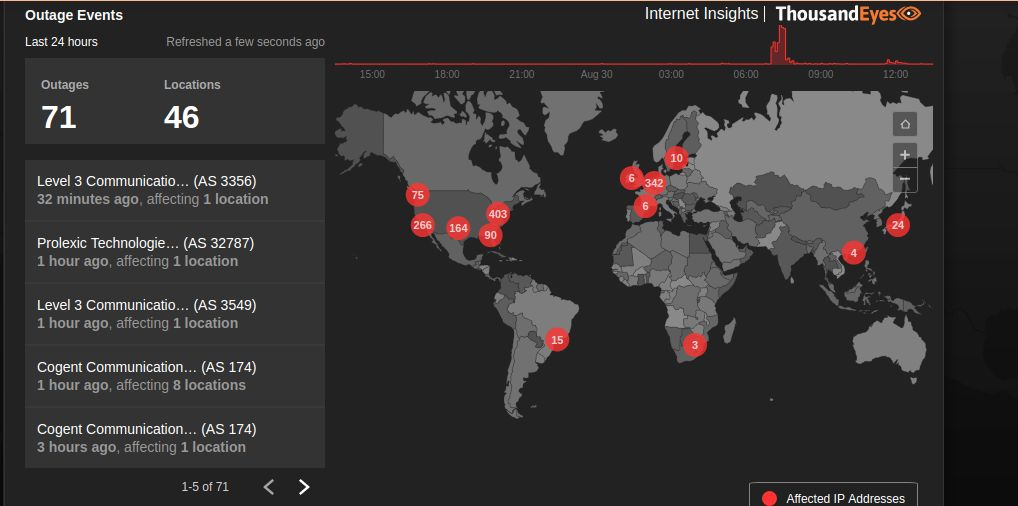Open Level 3 AS 3549 outage event
This screenshot has height=506, width=1018.
click(x=175, y=314)
